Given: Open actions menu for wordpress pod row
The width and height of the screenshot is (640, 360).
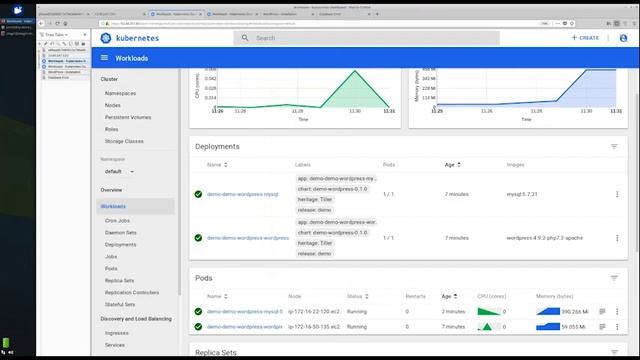Looking at the screenshot, I should pyautogui.click(x=617, y=327).
